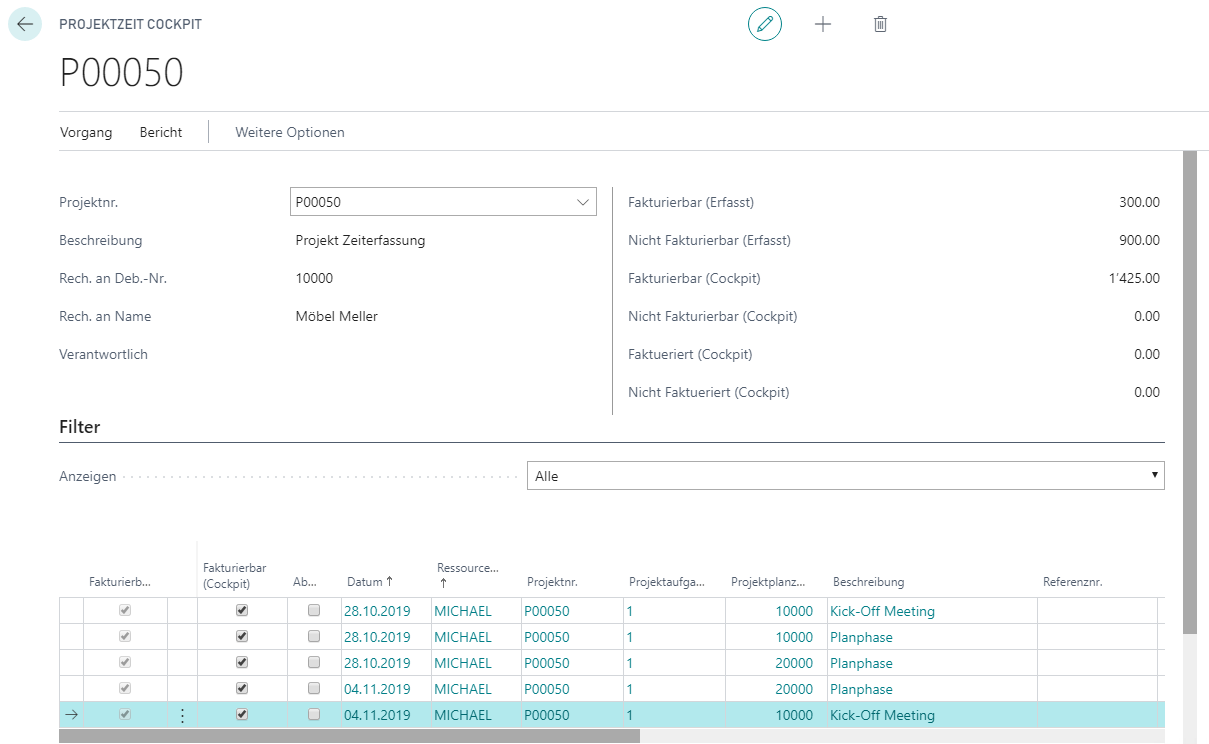Click Kick-Off Meeting description dated 04.11.2019
Screen dimensions: 1209x744
point(882,715)
